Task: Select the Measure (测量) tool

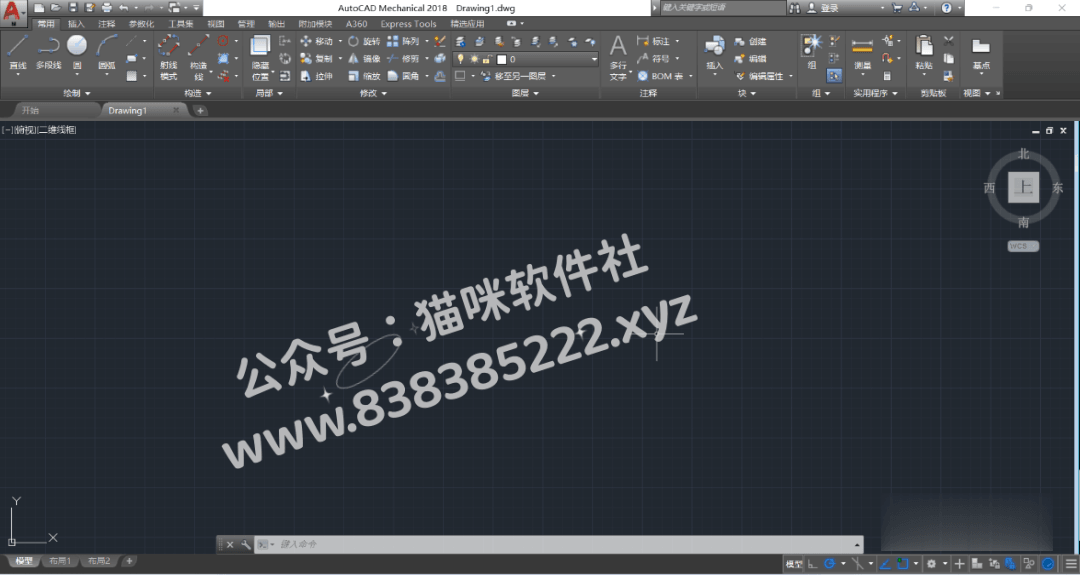Action: pos(862,54)
